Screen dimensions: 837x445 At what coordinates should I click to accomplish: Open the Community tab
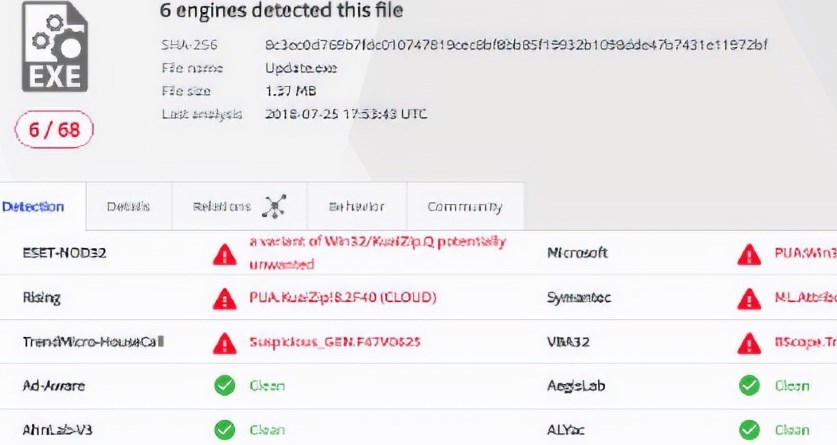click(465, 206)
